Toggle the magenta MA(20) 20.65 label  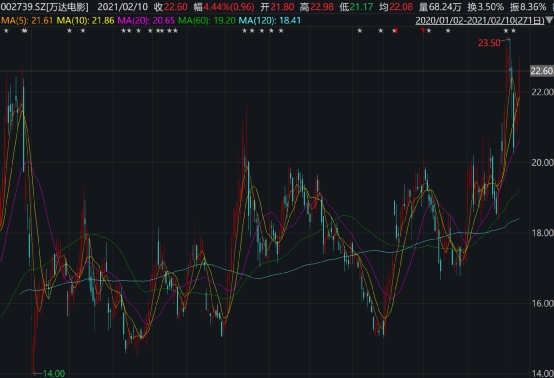[146, 20]
